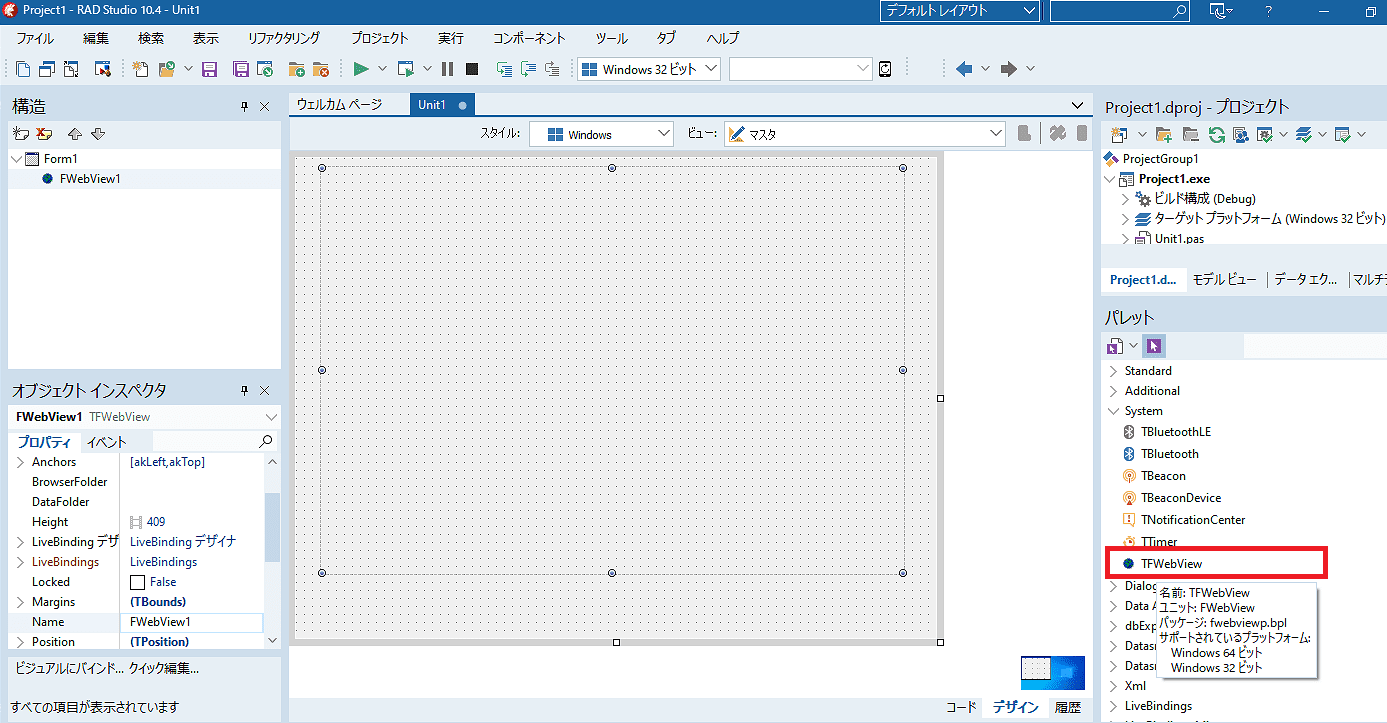Select FWebView1 in the Structure tree
The height and width of the screenshot is (723, 1387).
(90, 179)
